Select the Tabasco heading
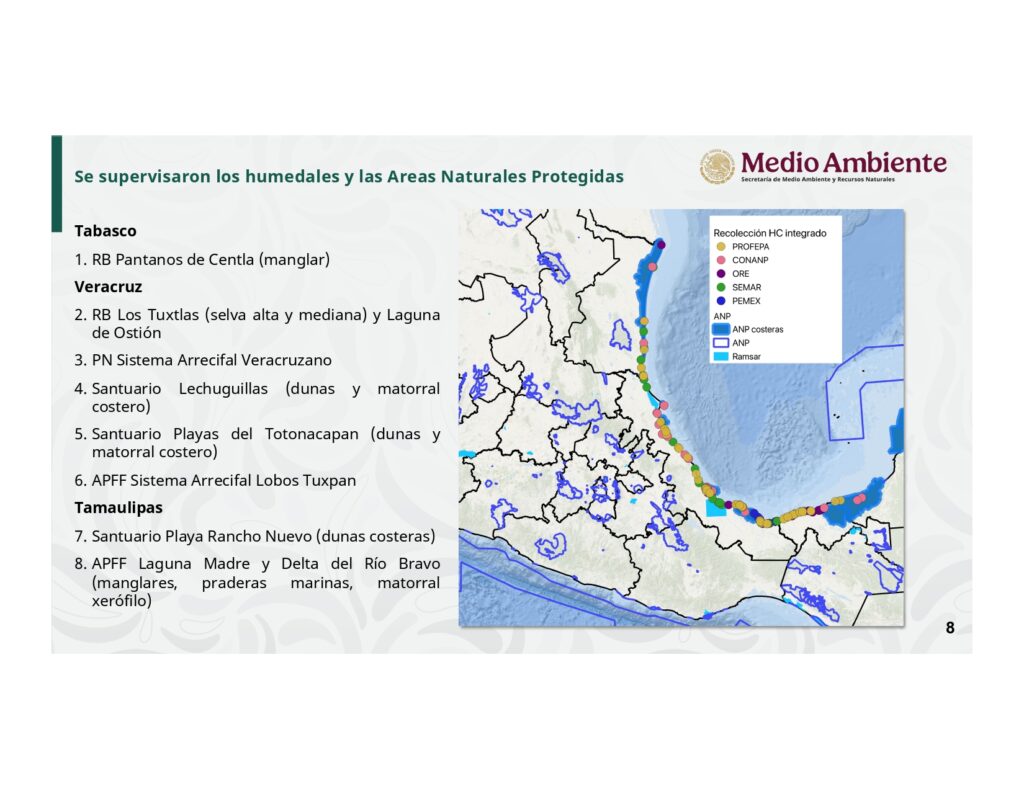The width and height of the screenshot is (1024, 791). [105, 231]
